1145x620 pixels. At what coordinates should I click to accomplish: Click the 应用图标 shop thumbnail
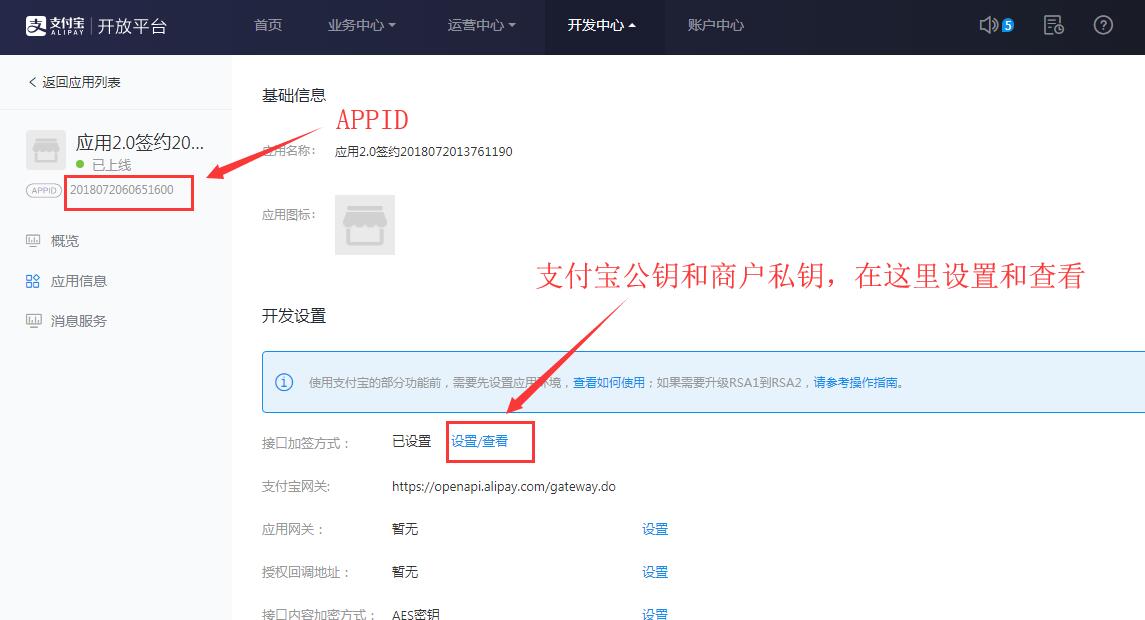coord(364,224)
